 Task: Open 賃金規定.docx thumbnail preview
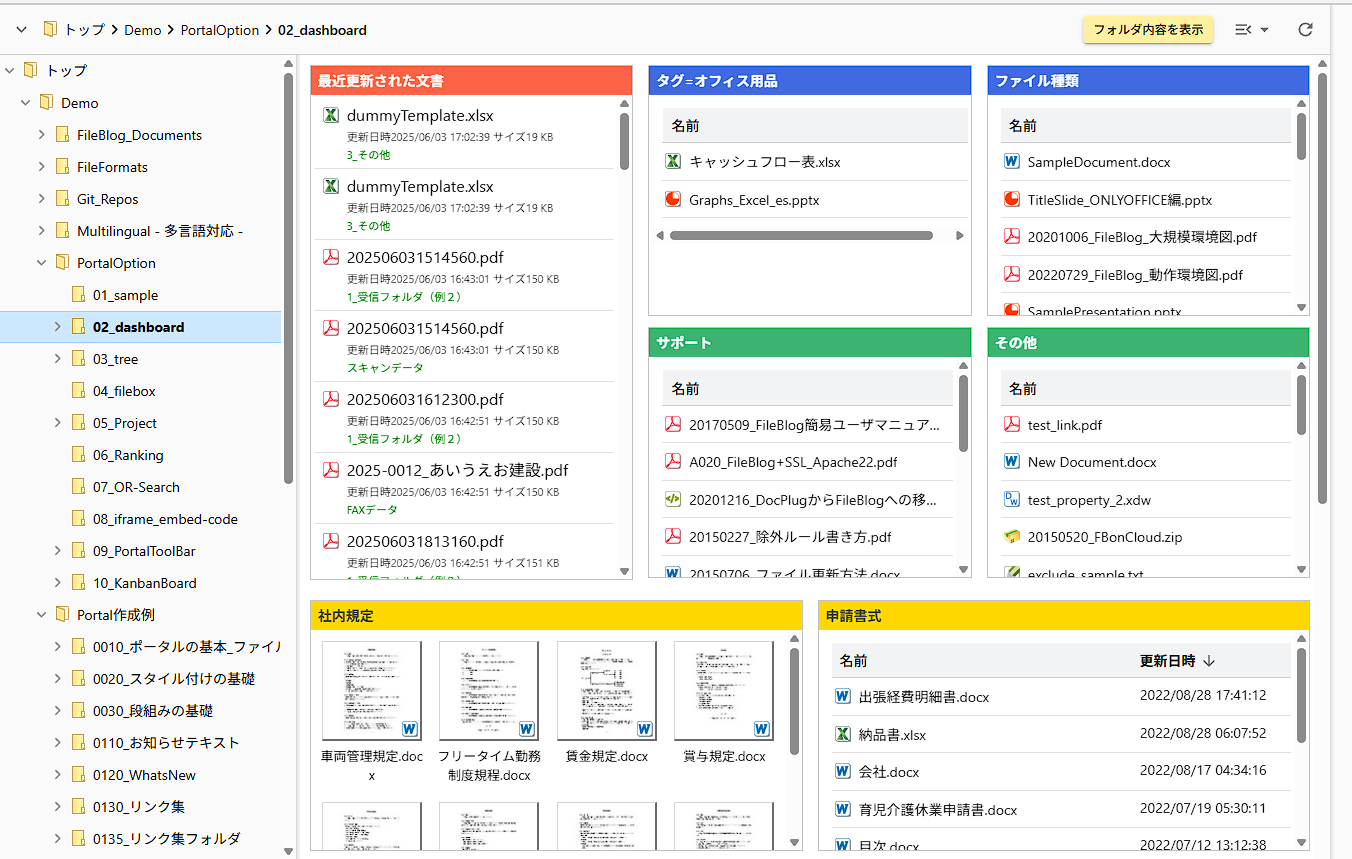point(606,690)
